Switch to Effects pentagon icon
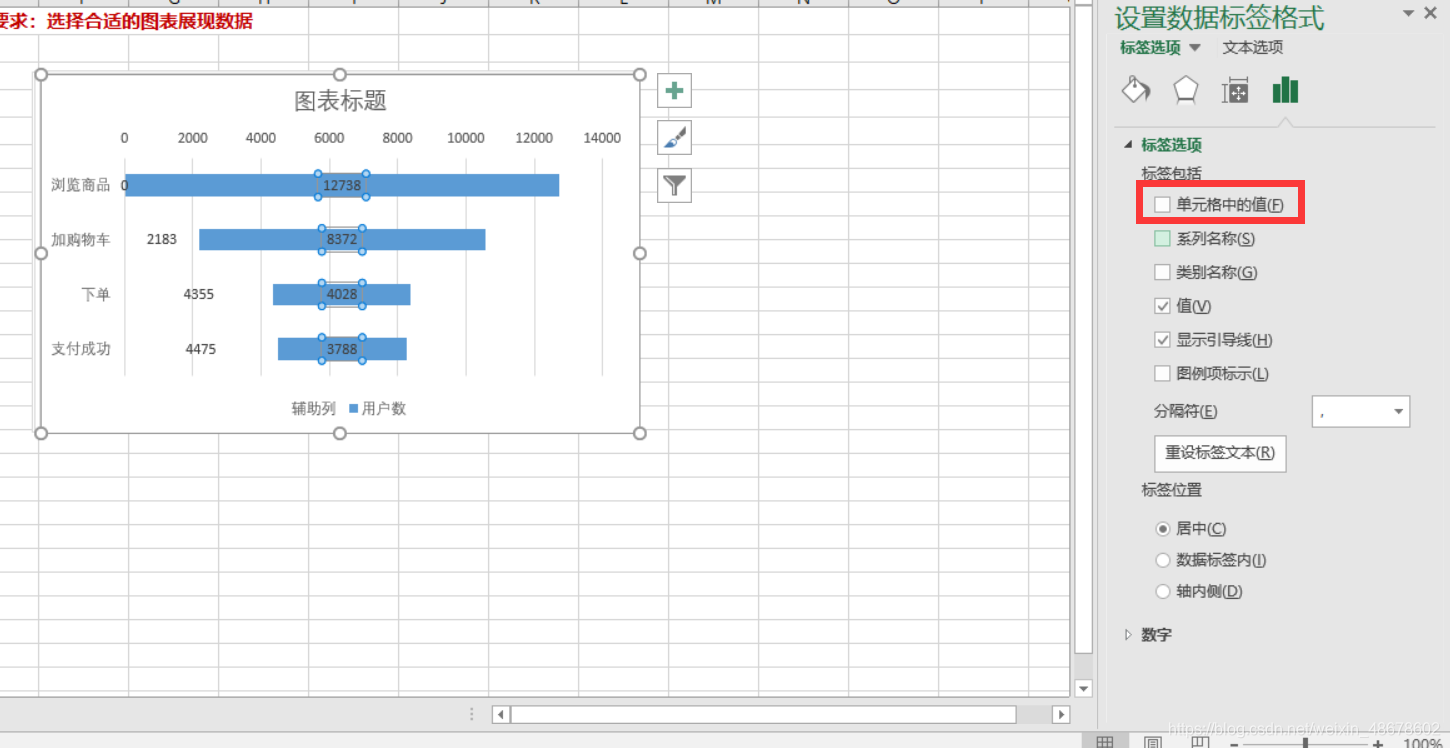Image resolution: width=1450 pixels, height=748 pixels. [x=1185, y=90]
